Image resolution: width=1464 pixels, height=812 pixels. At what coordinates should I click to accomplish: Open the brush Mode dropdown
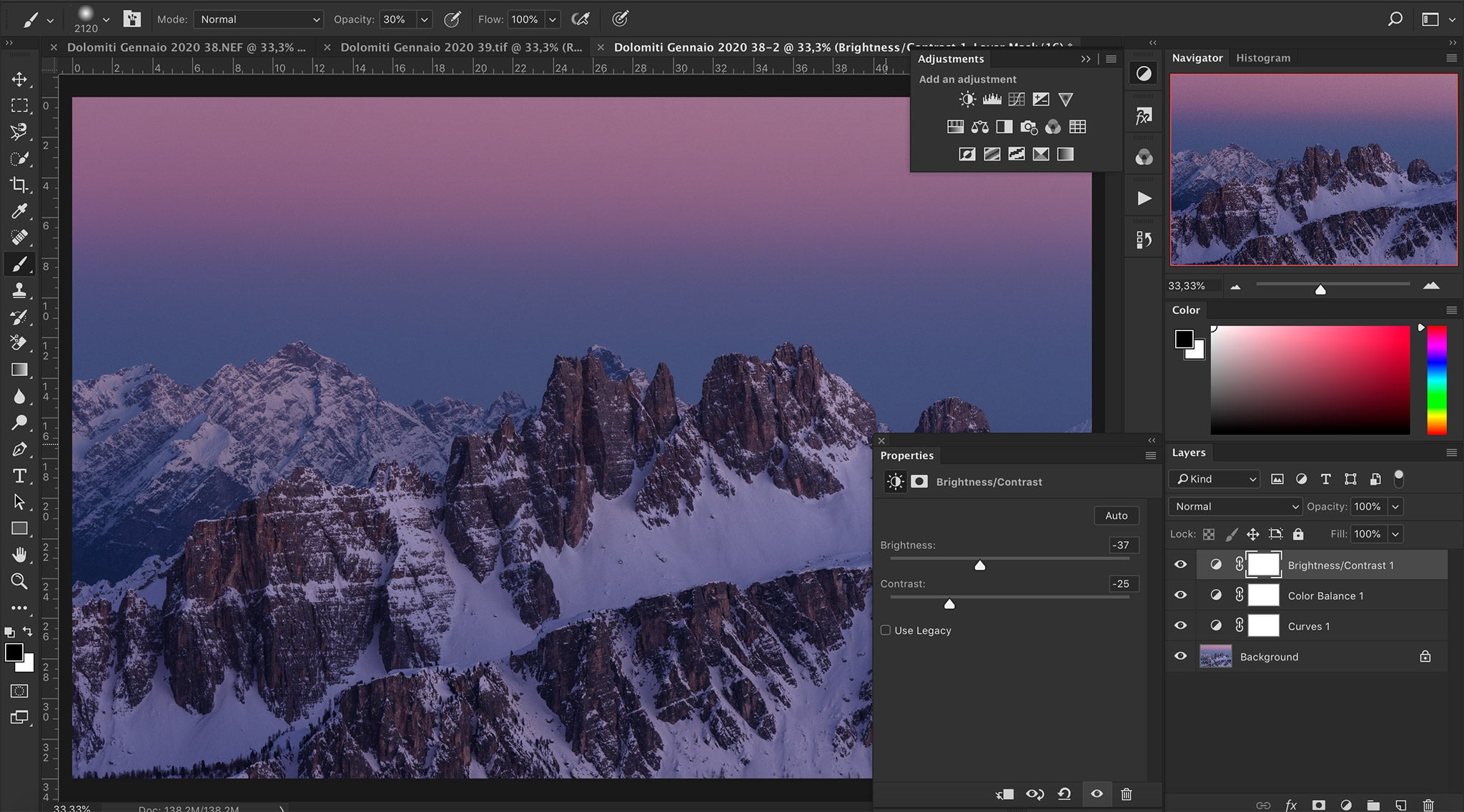(259, 19)
